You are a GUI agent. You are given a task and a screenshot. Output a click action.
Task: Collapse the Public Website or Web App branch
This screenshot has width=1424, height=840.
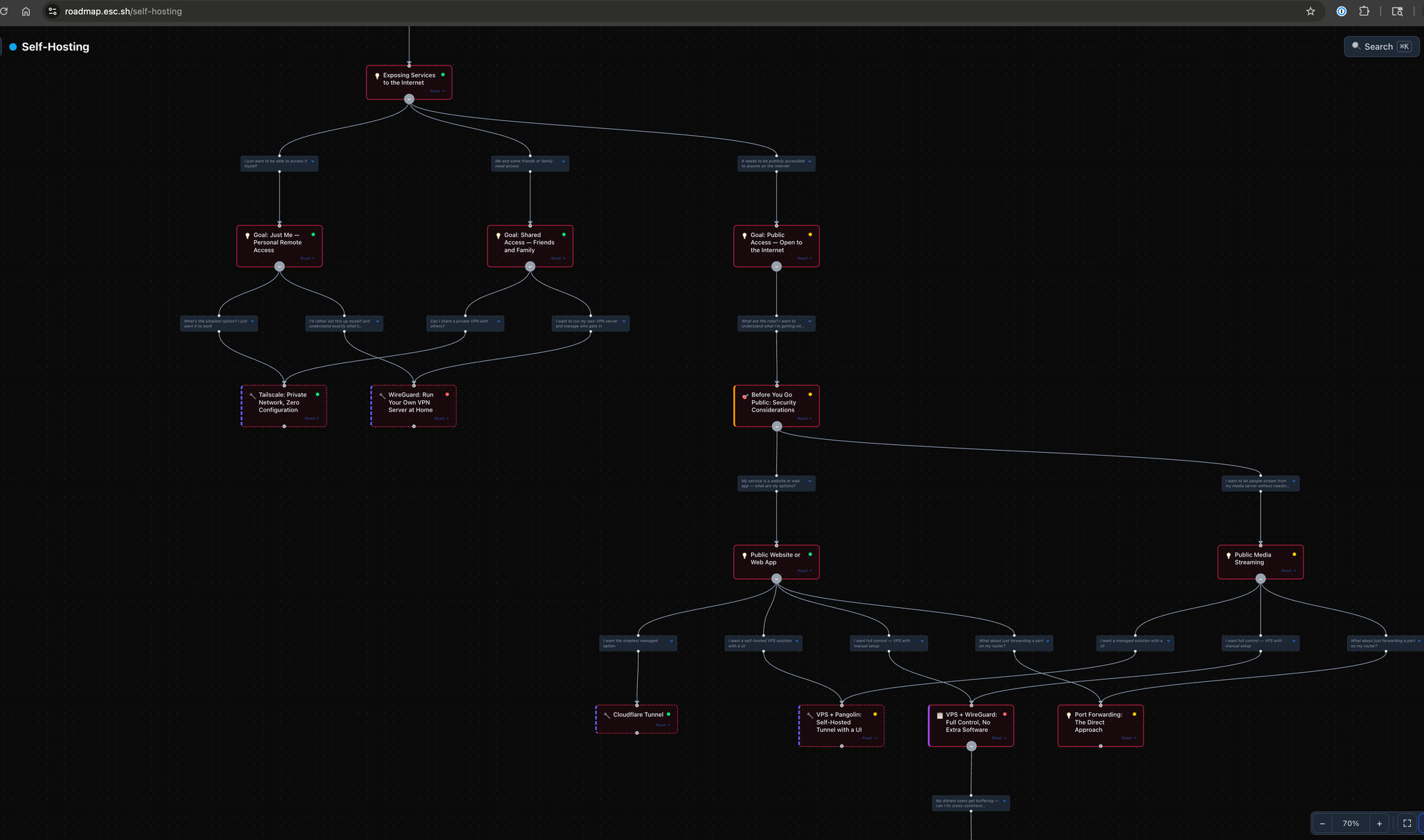pyautogui.click(x=776, y=579)
